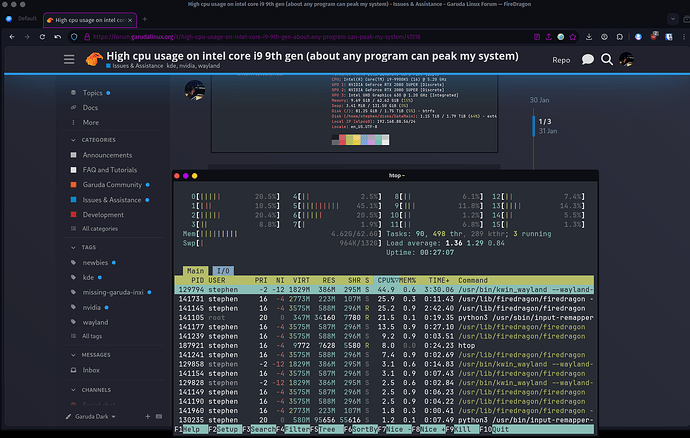Screen dimensions: 690x438
Task: Click the globe icon in address bar
Action: [561, 37]
